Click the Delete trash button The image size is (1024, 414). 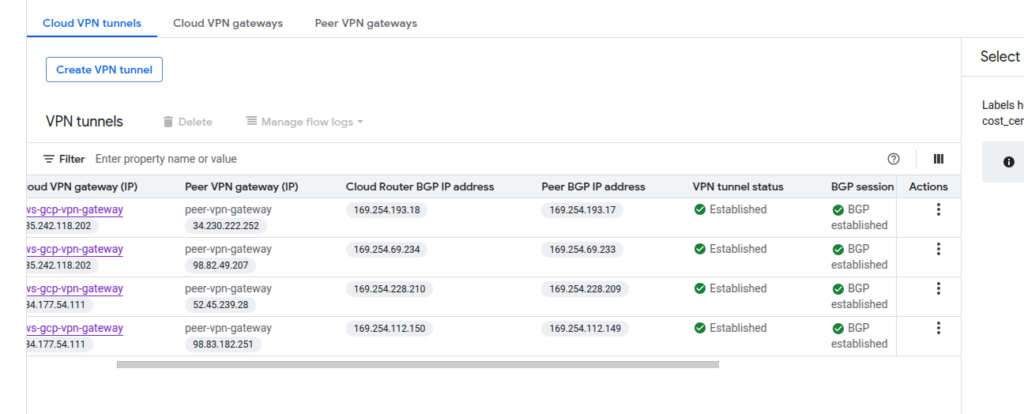187,122
